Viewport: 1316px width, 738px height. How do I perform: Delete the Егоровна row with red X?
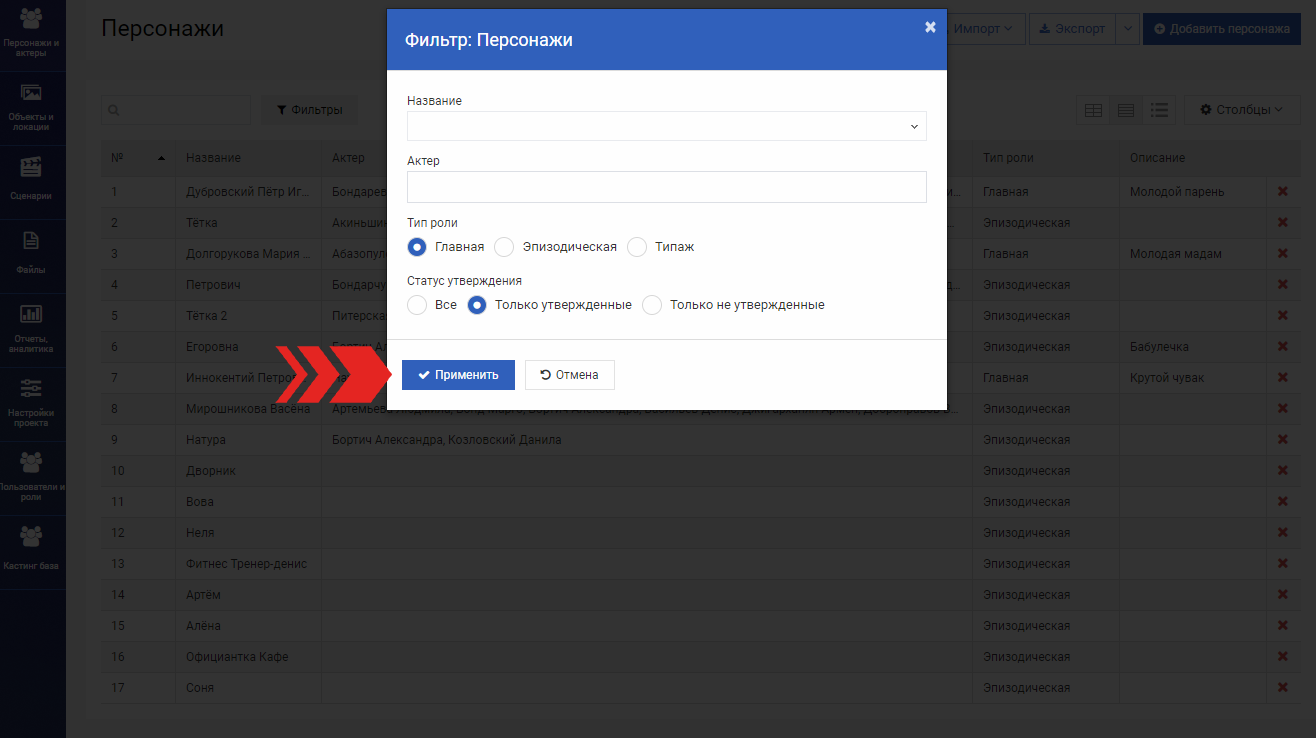coord(1283,346)
